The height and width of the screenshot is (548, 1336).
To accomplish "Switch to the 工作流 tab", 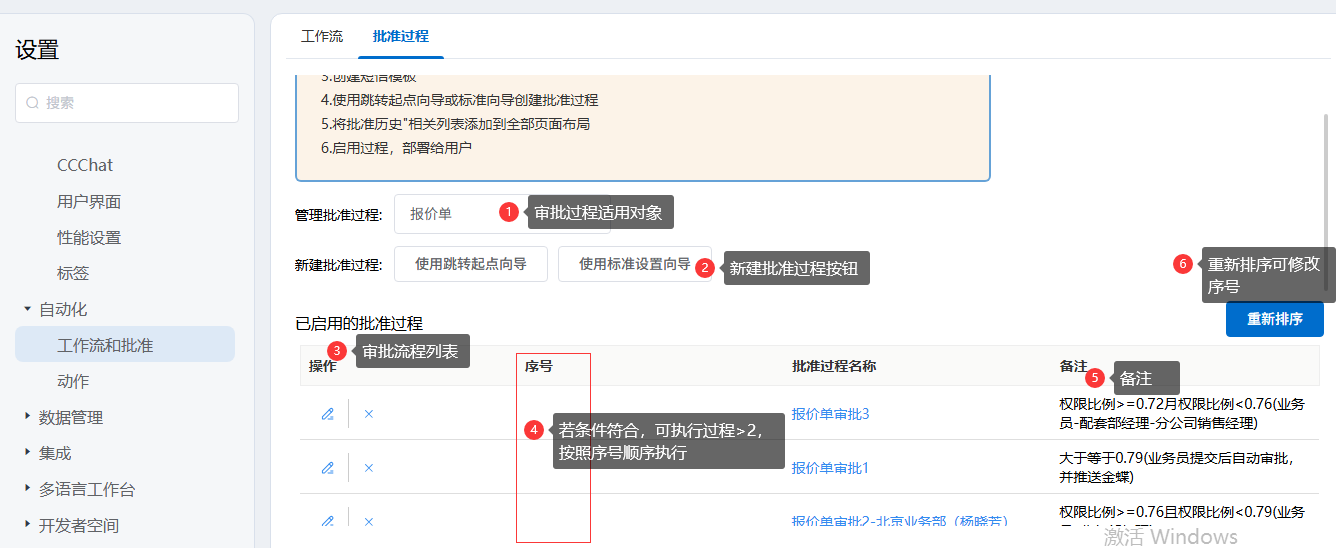I will pyautogui.click(x=322, y=36).
